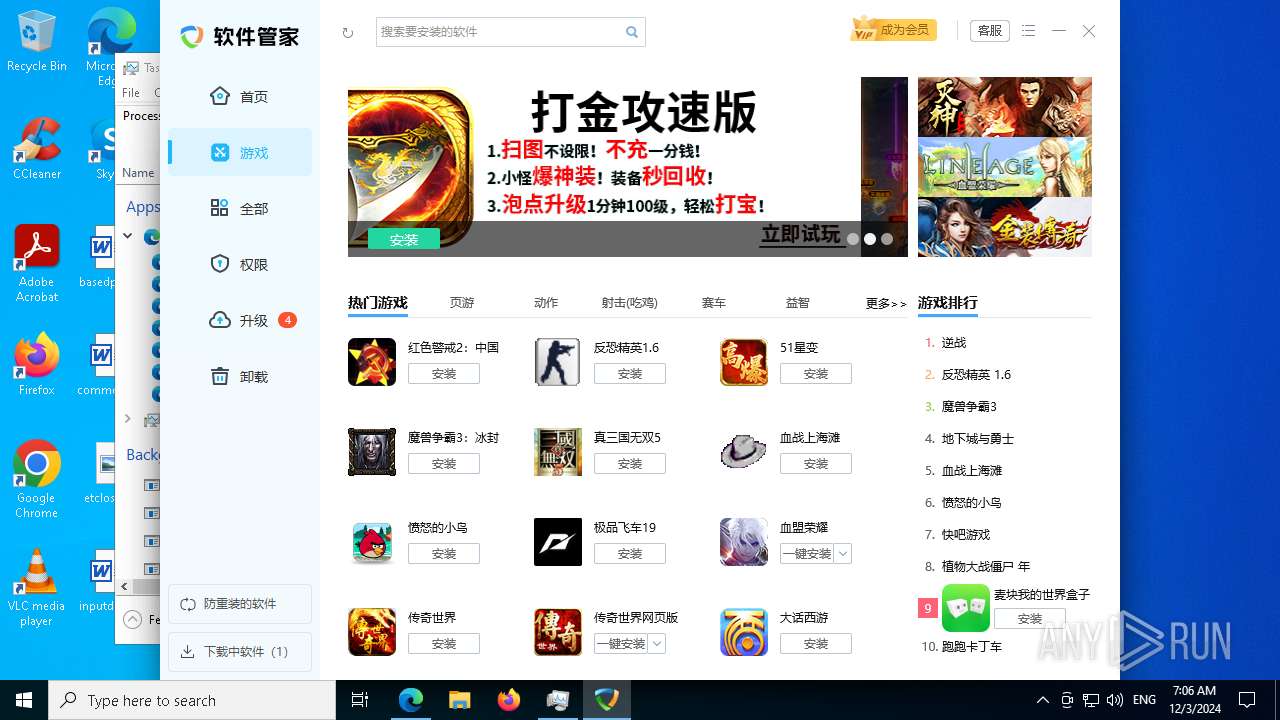Open File Explorer from the taskbar

[460, 700]
